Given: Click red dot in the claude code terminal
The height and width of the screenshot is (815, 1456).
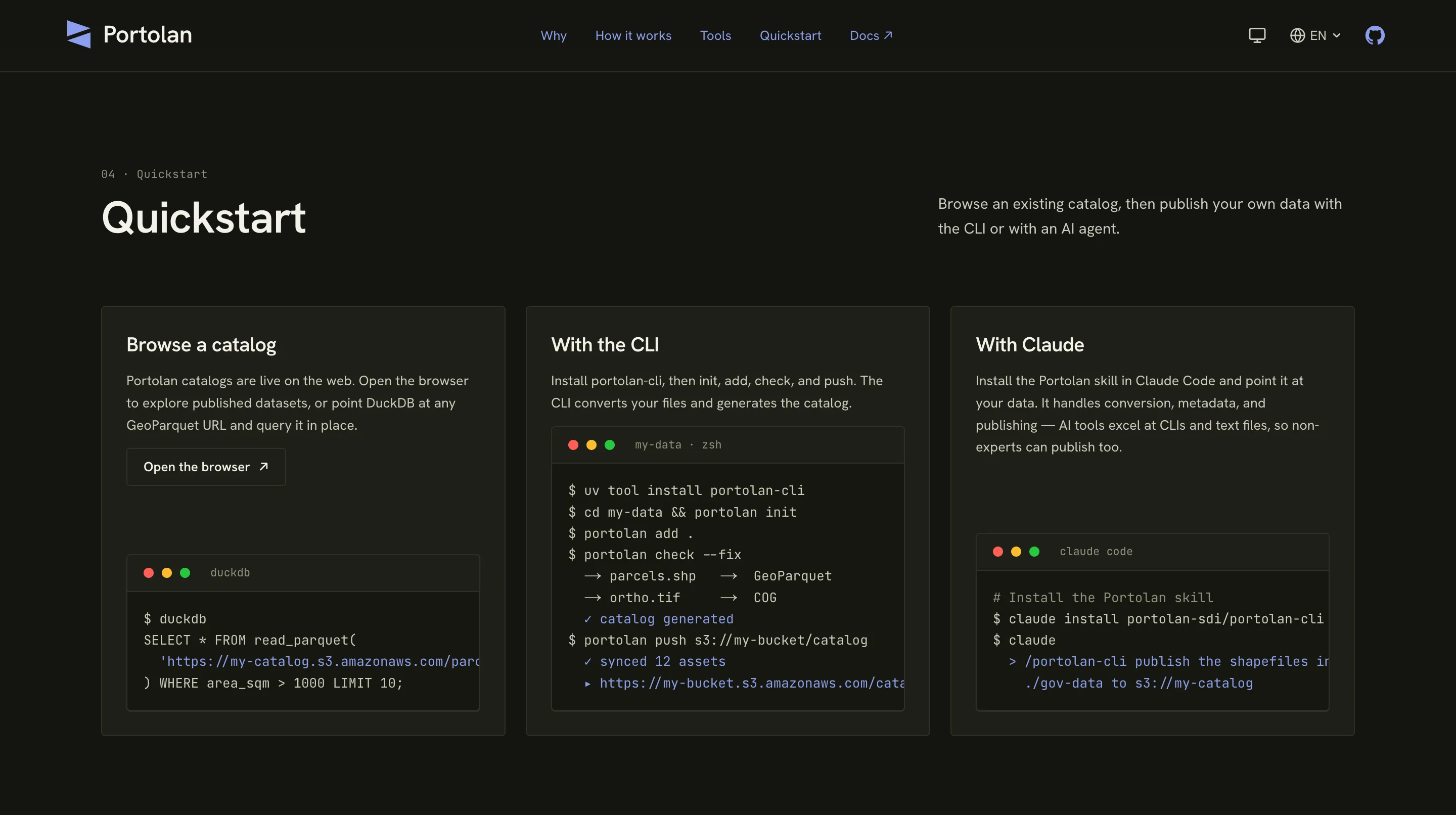Looking at the screenshot, I should pos(997,552).
